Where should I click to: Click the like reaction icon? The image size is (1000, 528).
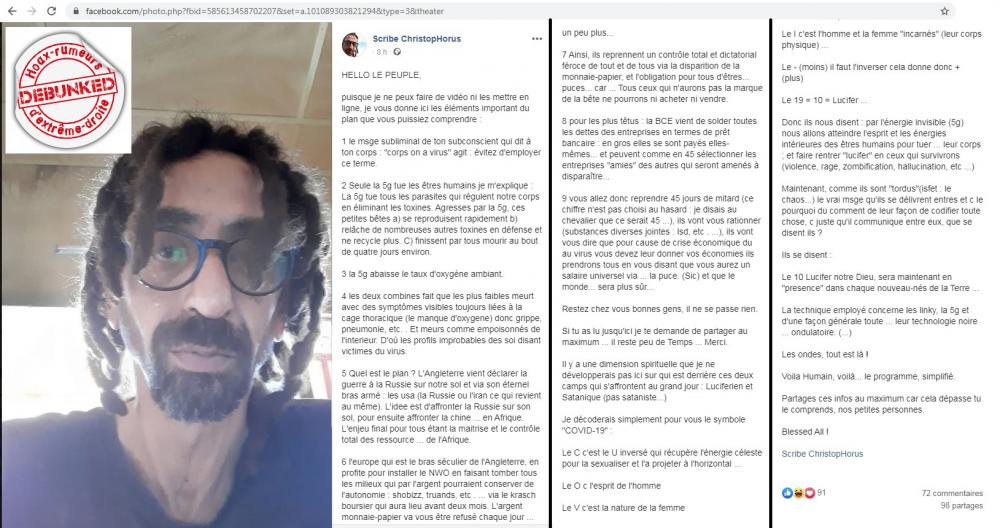[x=787, y=493]
